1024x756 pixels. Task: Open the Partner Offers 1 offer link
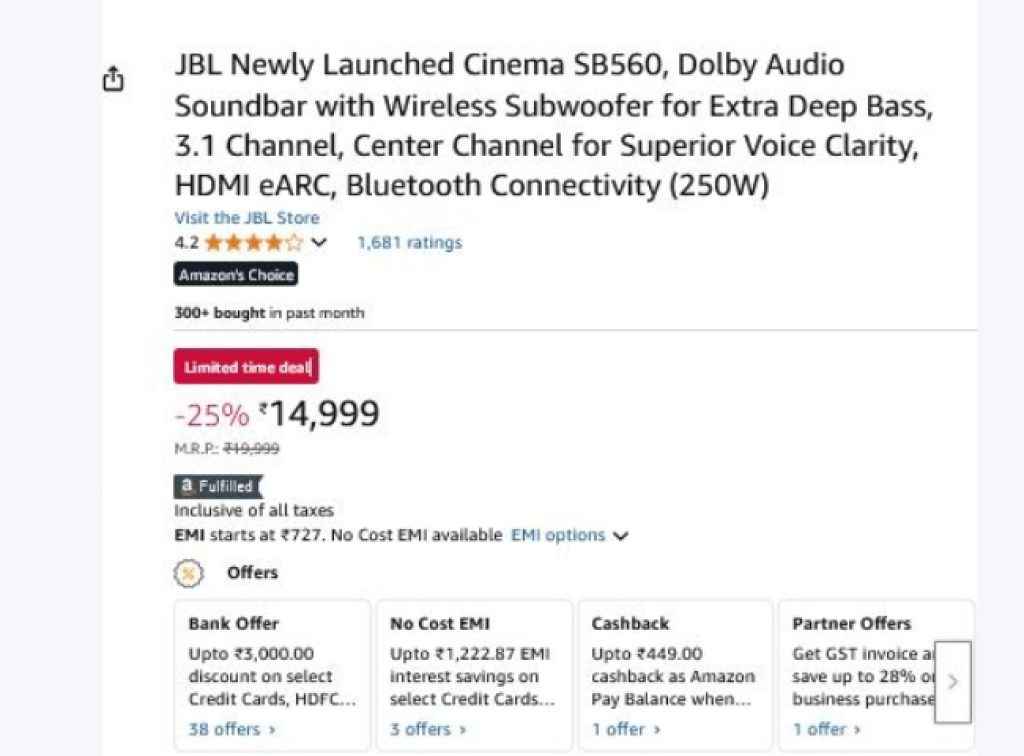[x=820, y=729]
